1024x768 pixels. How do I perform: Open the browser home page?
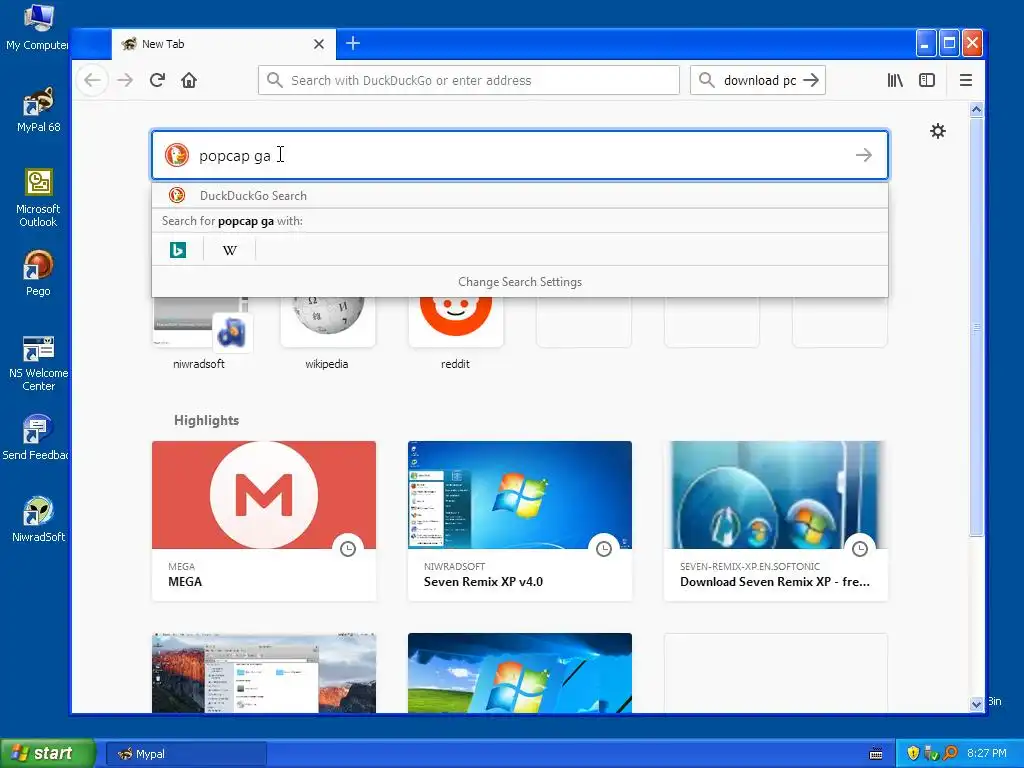(189, 80)
